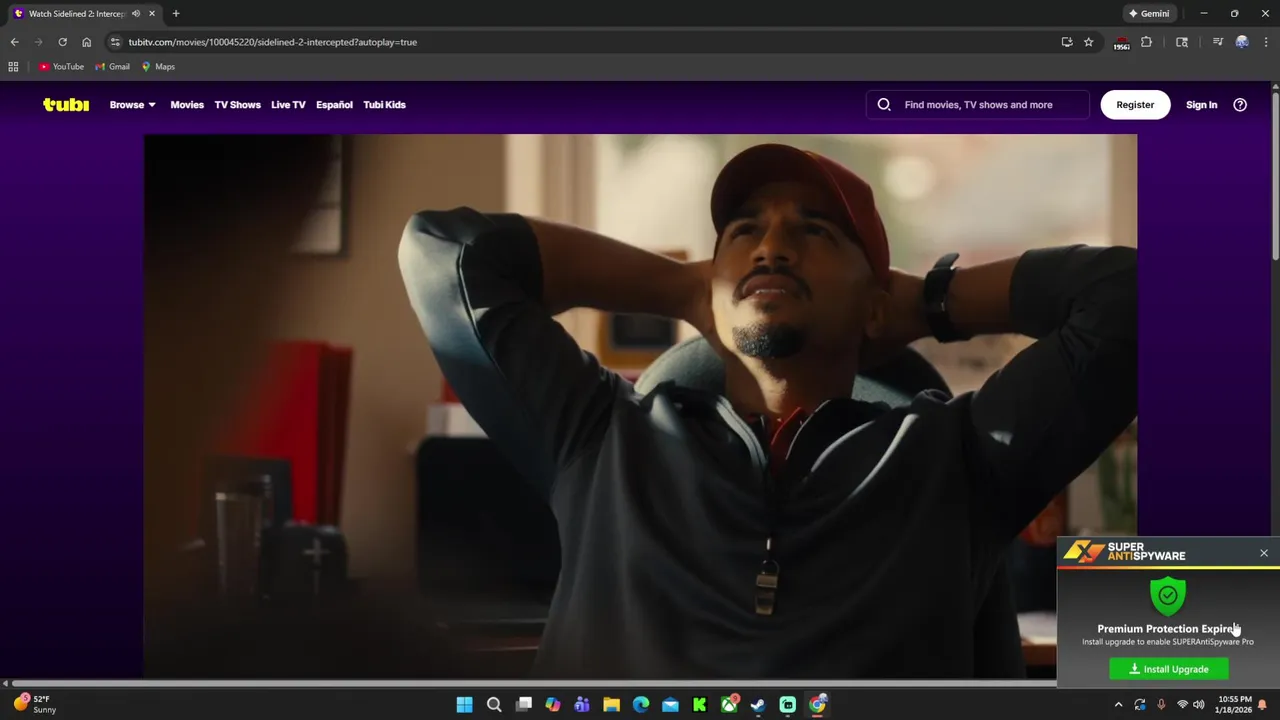Open File Explorer from taskbar
Screen dimensions: 1280x720
(612, 705)
